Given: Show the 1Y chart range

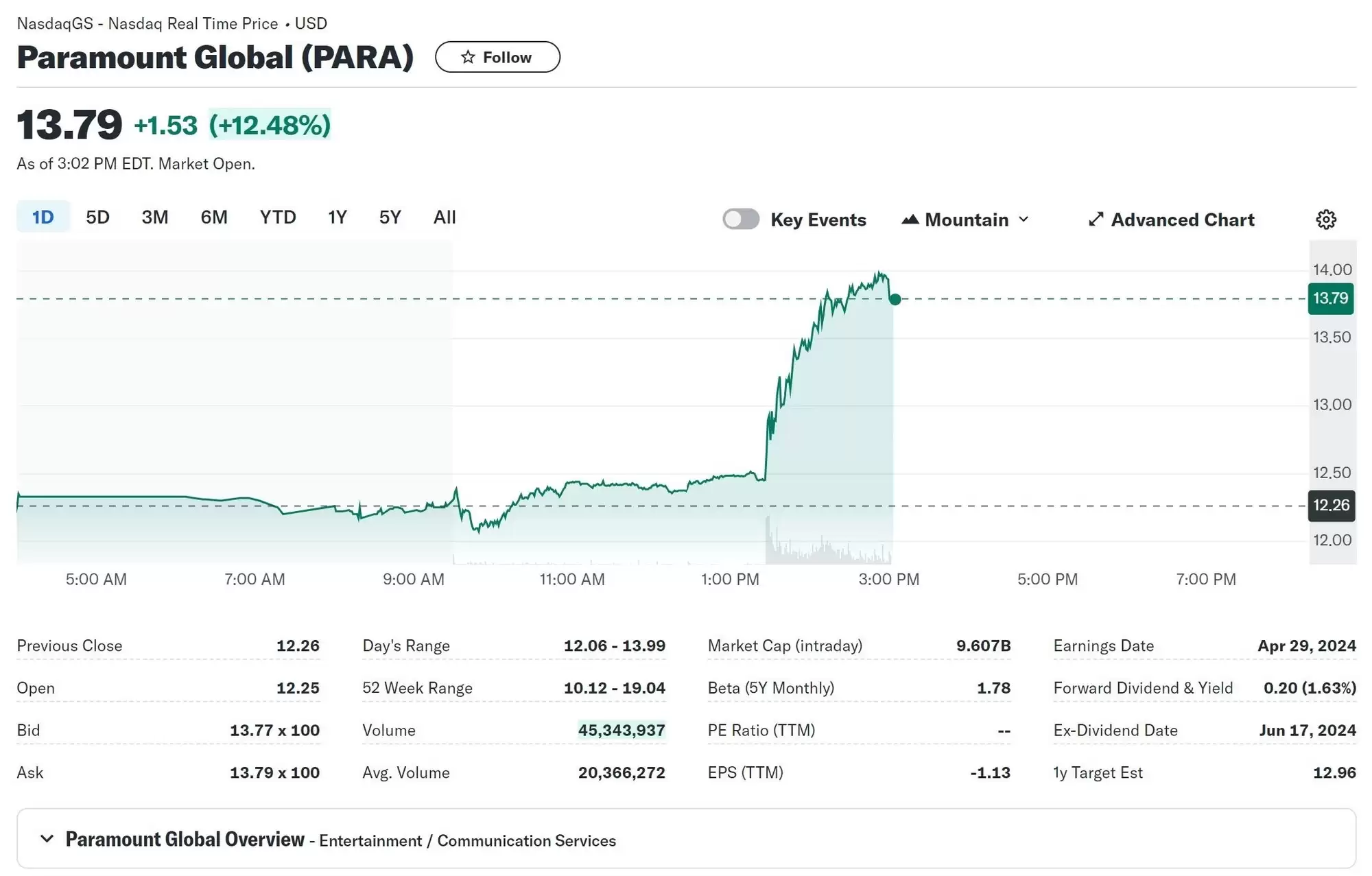Looking at the screenshot, I should point(338,217).
